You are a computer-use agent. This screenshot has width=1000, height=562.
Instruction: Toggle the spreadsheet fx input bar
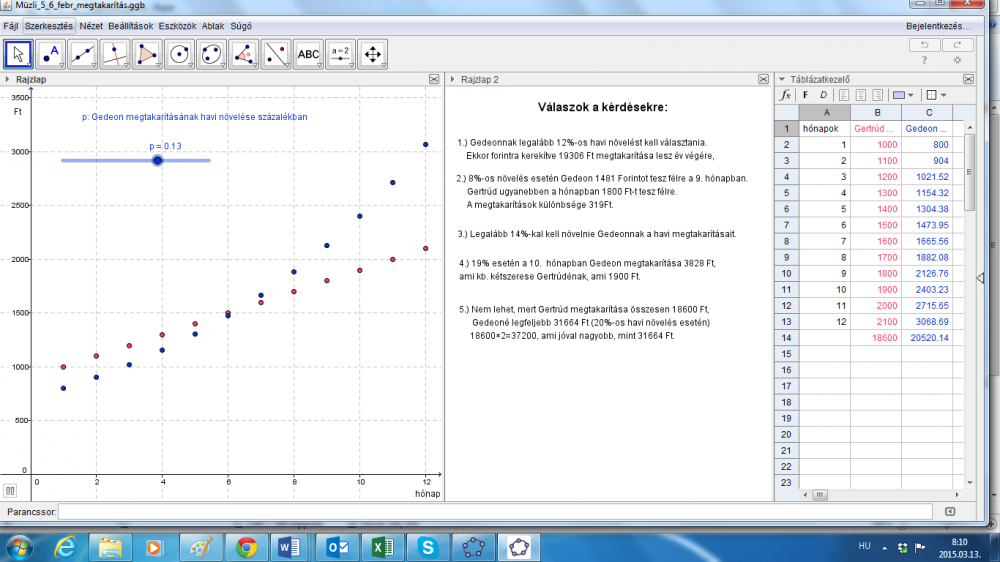click(786, 95)
